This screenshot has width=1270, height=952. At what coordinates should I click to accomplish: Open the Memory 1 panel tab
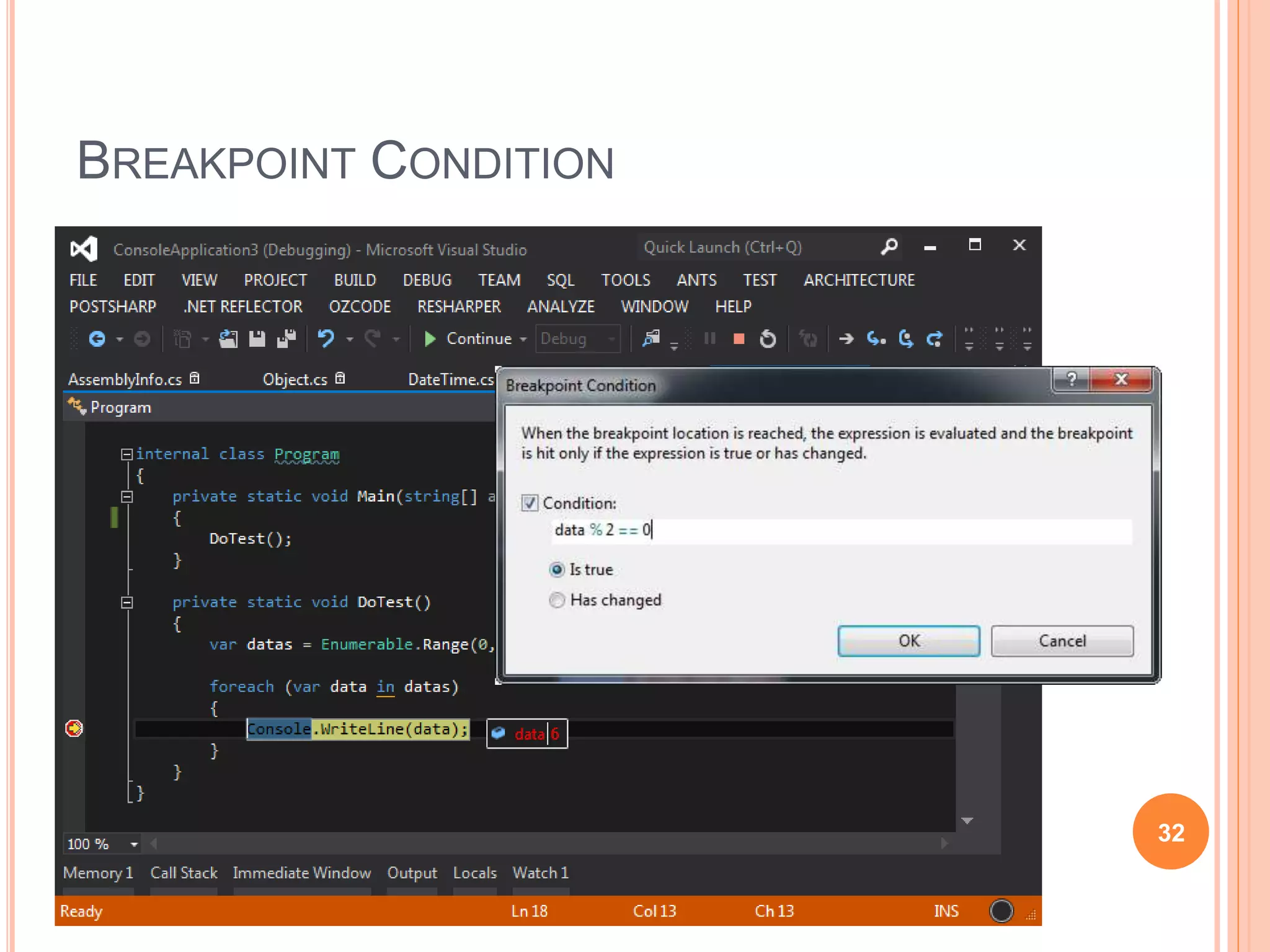pyautogui.click(x=98, y=873)
